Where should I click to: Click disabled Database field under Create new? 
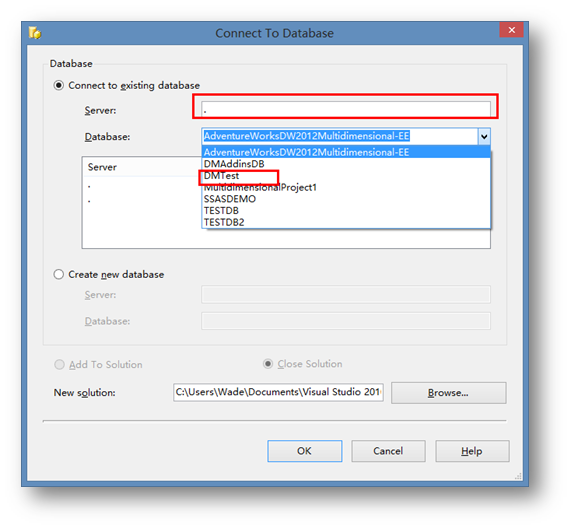coord(346,321)
